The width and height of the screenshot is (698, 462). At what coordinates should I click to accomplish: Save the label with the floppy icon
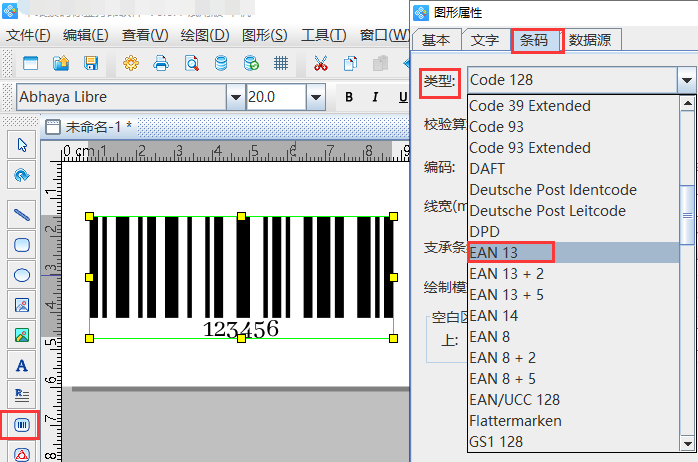pos(91,63)
